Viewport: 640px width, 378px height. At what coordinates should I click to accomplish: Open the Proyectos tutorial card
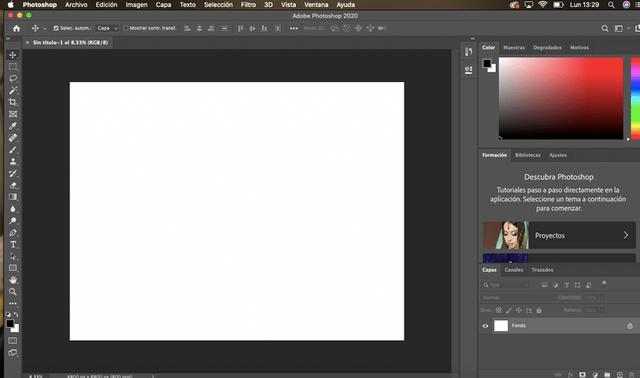[x=559, y=235]
